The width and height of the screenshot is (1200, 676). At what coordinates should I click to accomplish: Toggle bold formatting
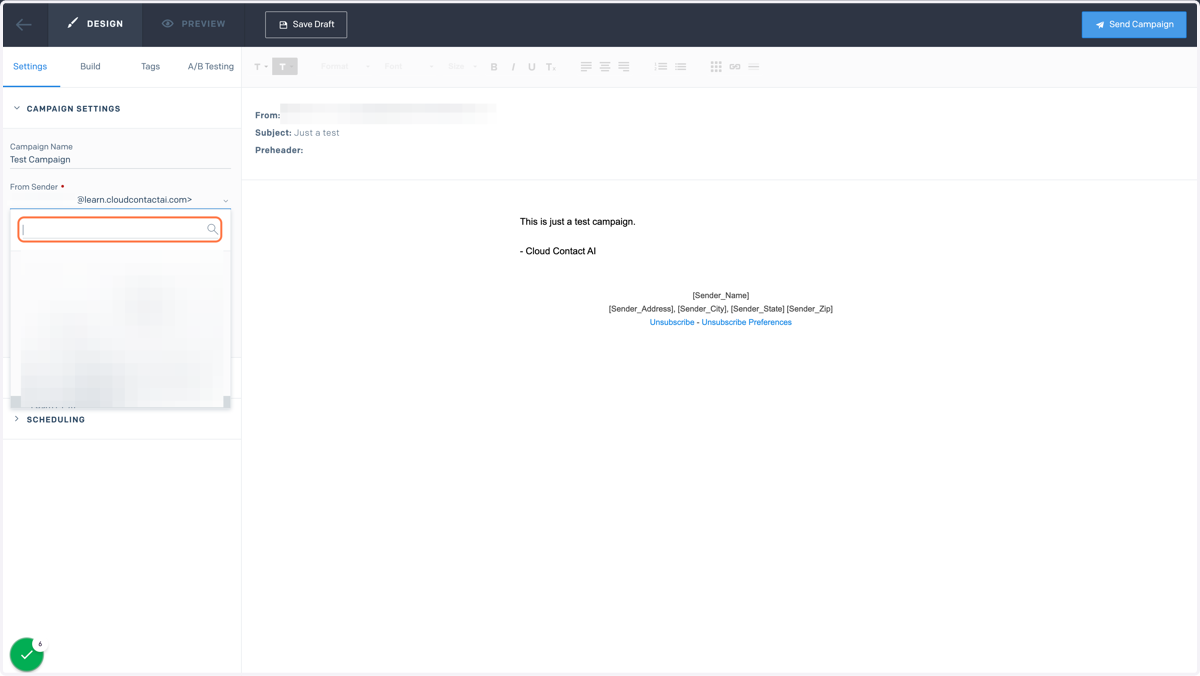494,67
